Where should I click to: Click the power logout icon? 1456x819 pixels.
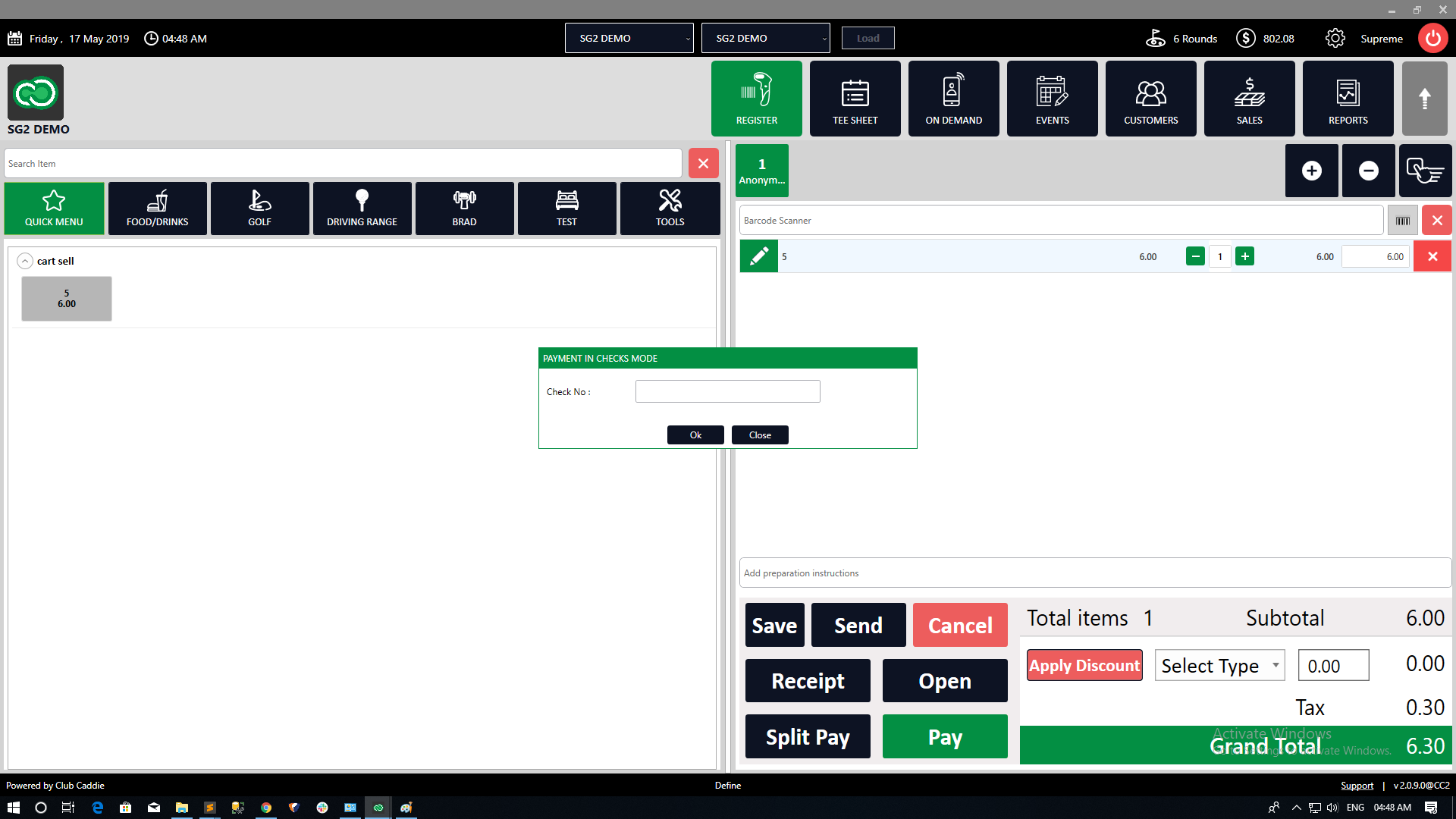tap(1432, 38)
